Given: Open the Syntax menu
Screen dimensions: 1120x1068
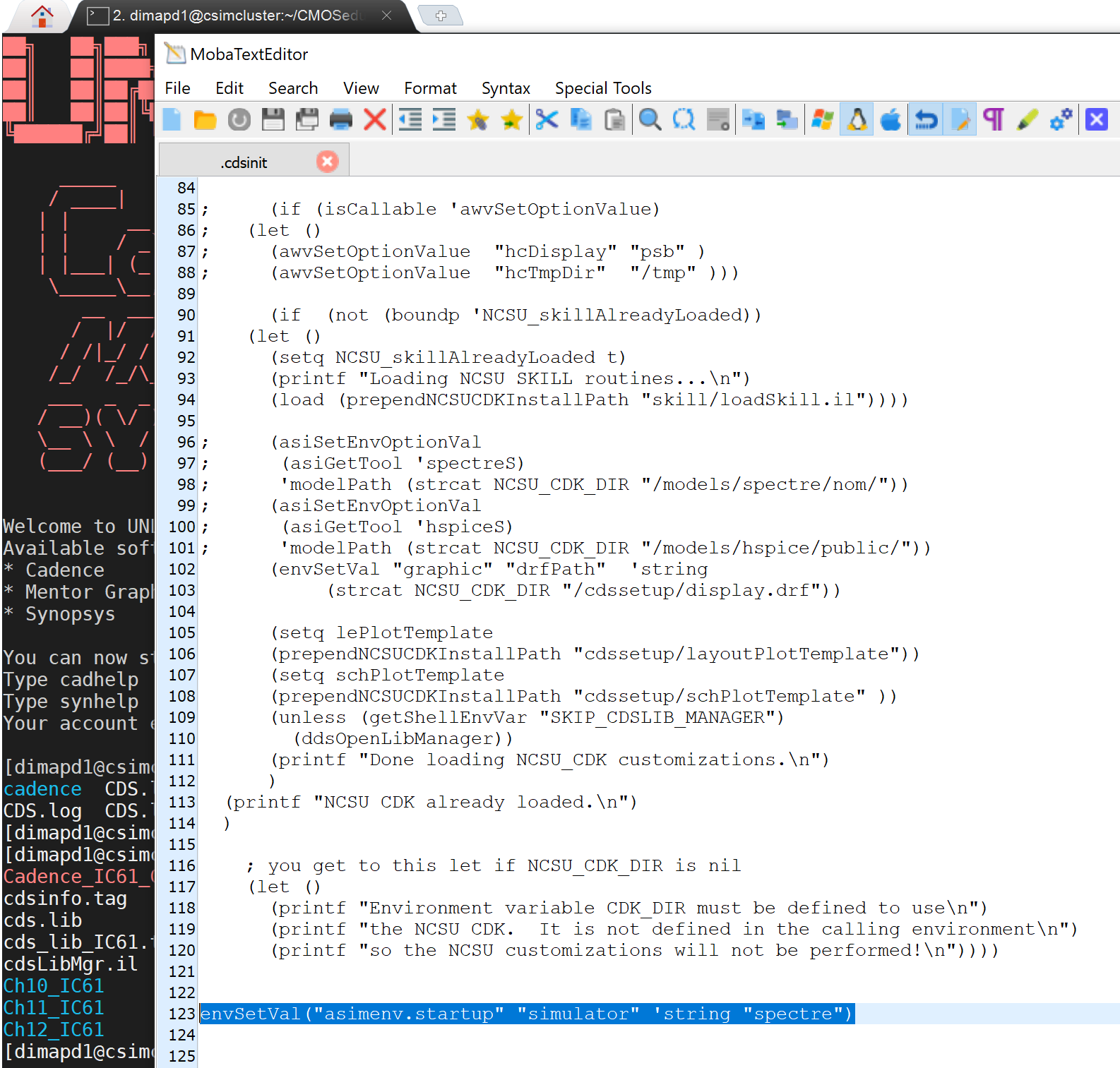Looking at the screenshot, I should click(x=506, y=88).
